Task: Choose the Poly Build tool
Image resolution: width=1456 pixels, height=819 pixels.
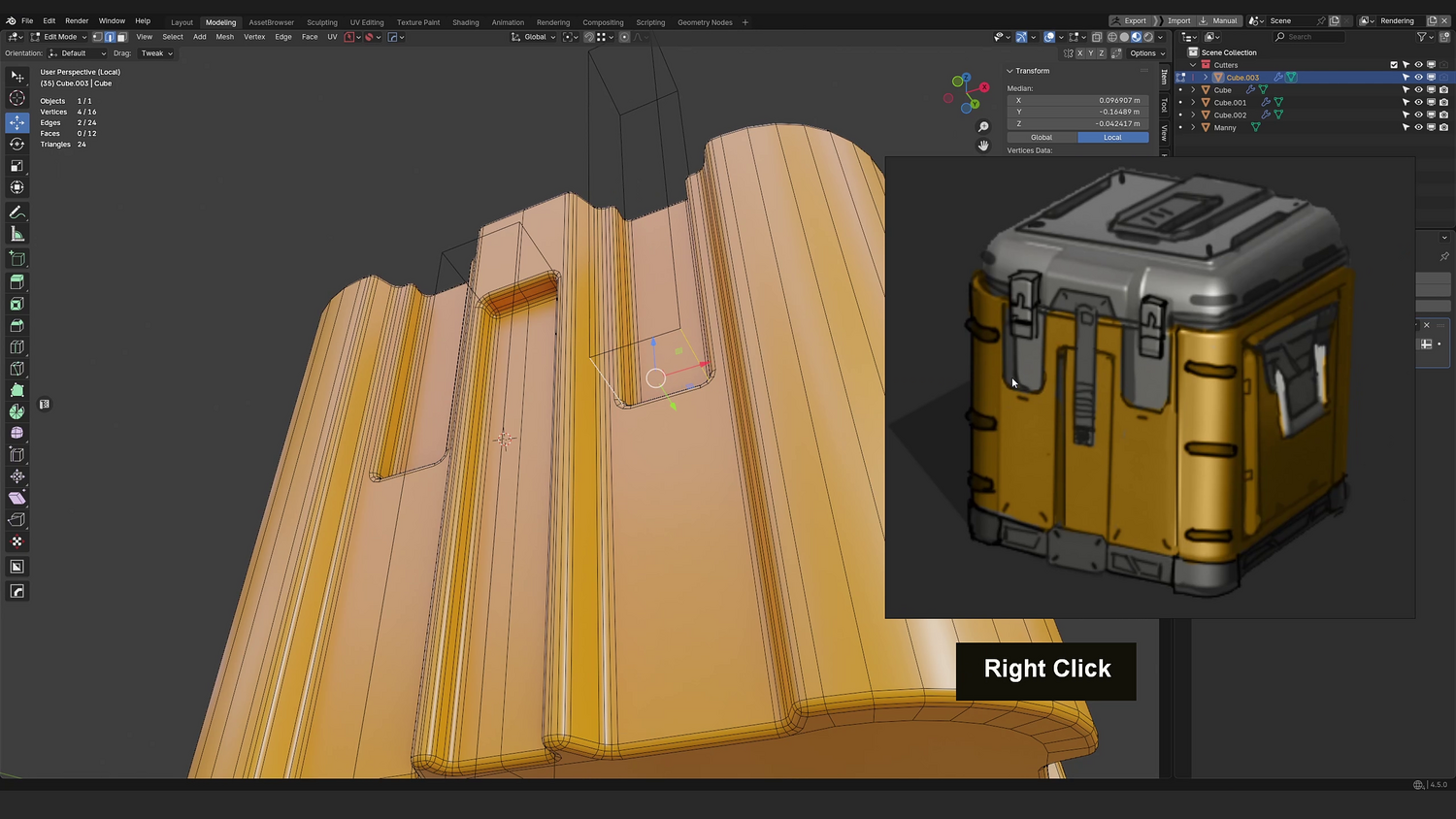Action: click(17, 390)
